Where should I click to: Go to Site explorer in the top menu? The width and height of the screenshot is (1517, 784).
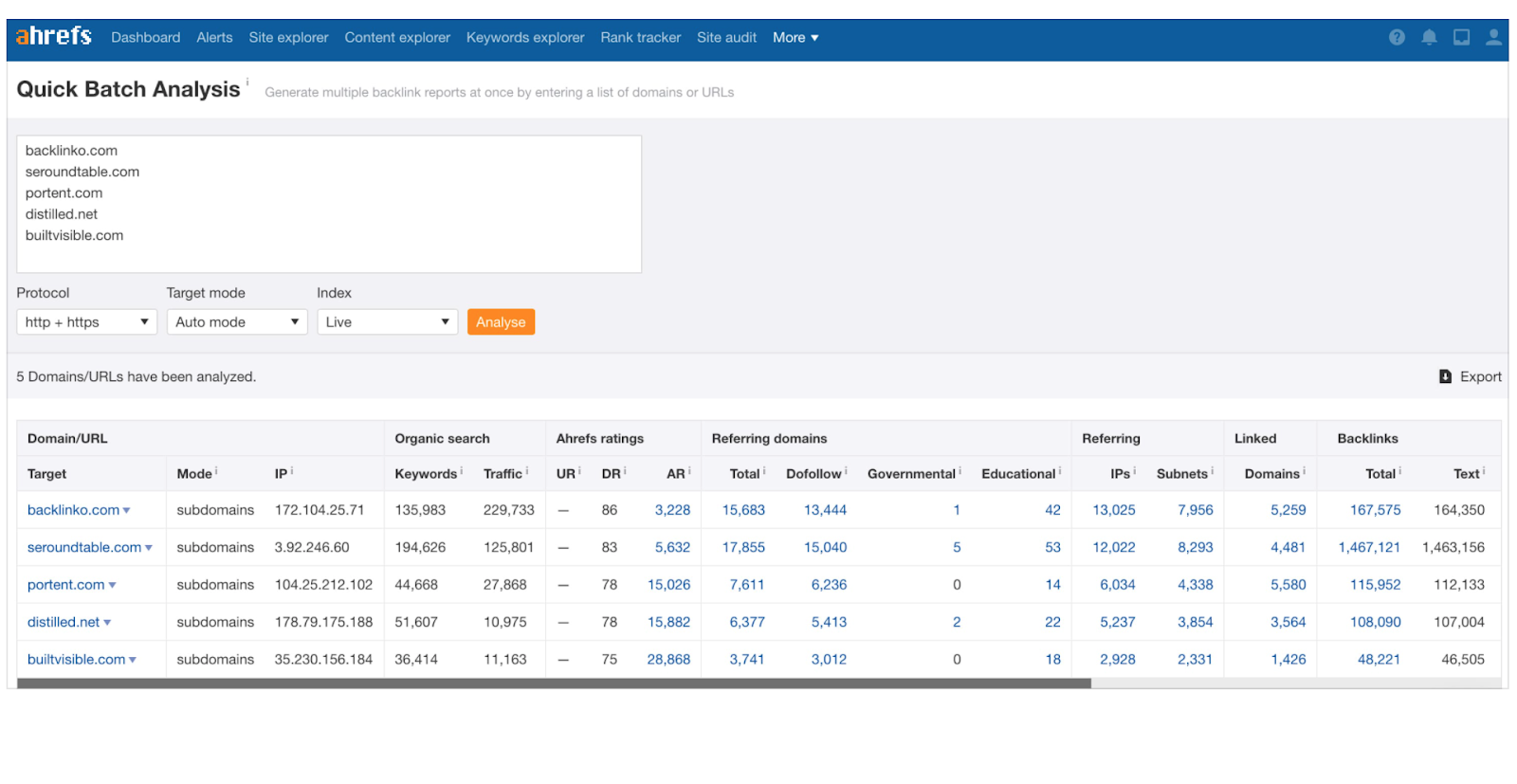[x=288, y=38]
